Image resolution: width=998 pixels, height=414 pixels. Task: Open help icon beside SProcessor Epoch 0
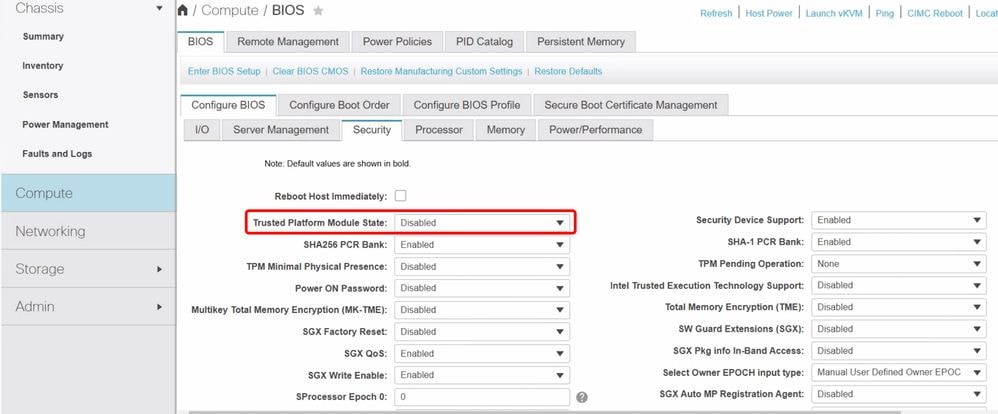point(582,397)
